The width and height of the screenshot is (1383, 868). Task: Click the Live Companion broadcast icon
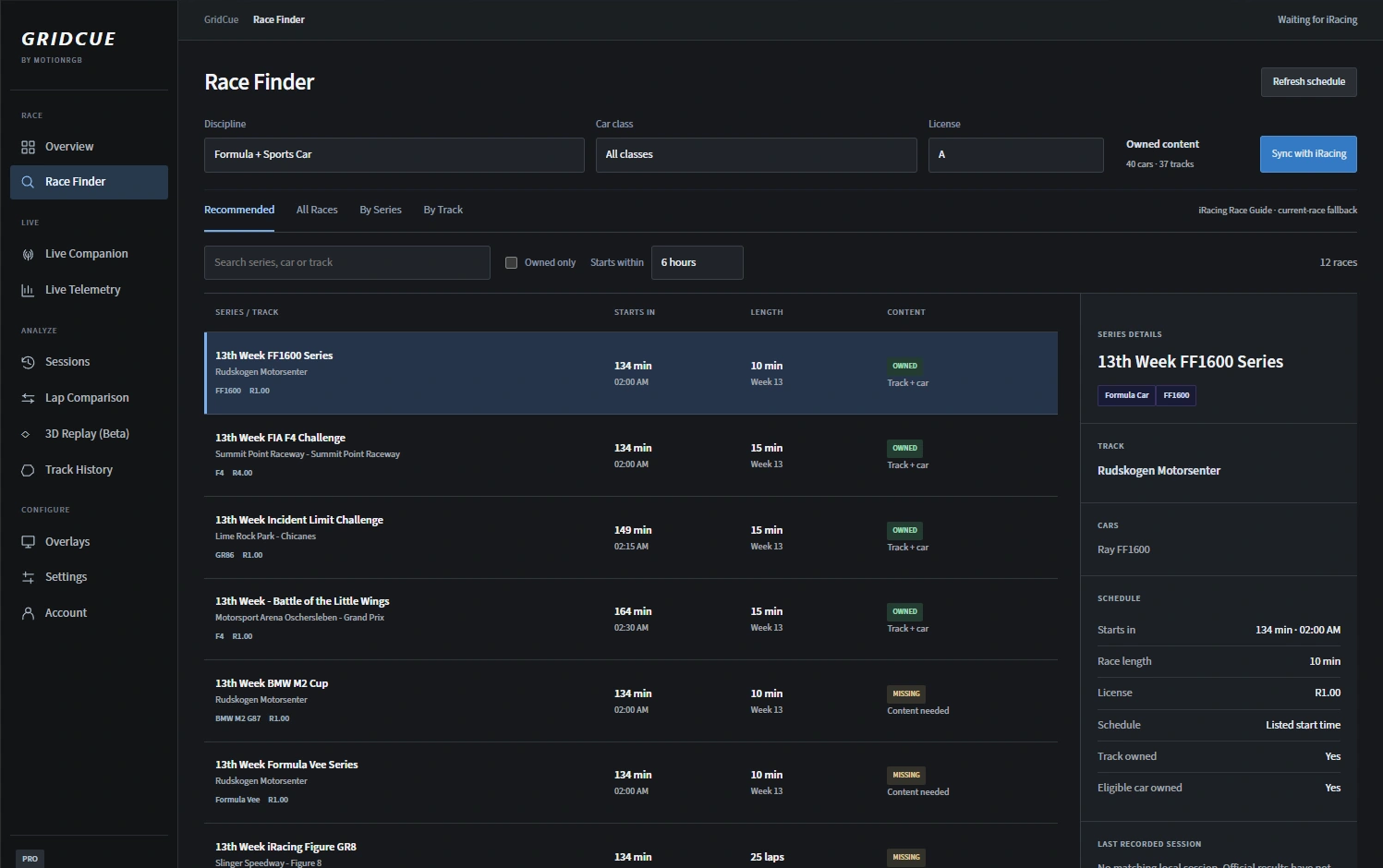click(x=28, y=254)
